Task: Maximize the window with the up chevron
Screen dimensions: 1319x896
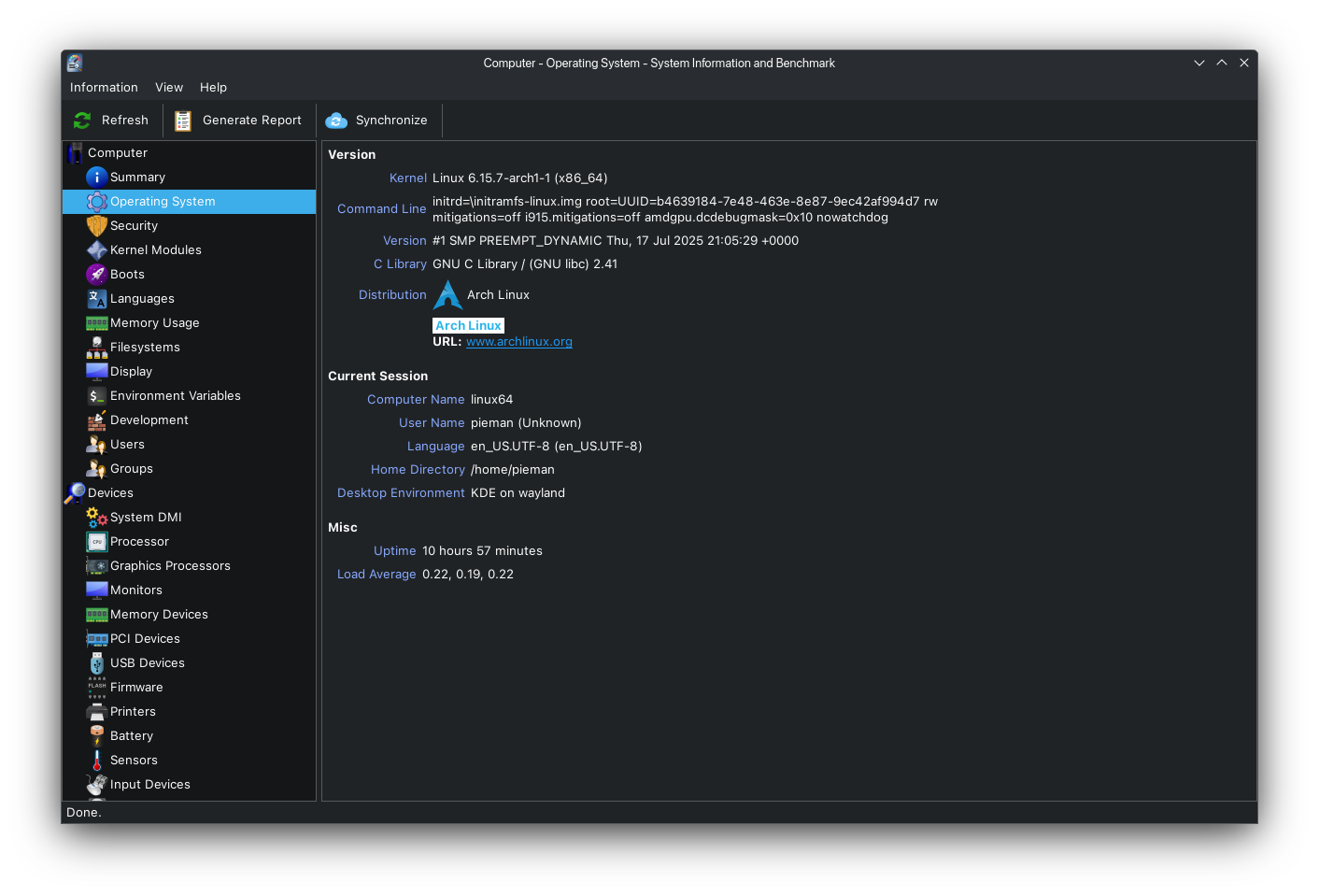Action: point(1222,63)
